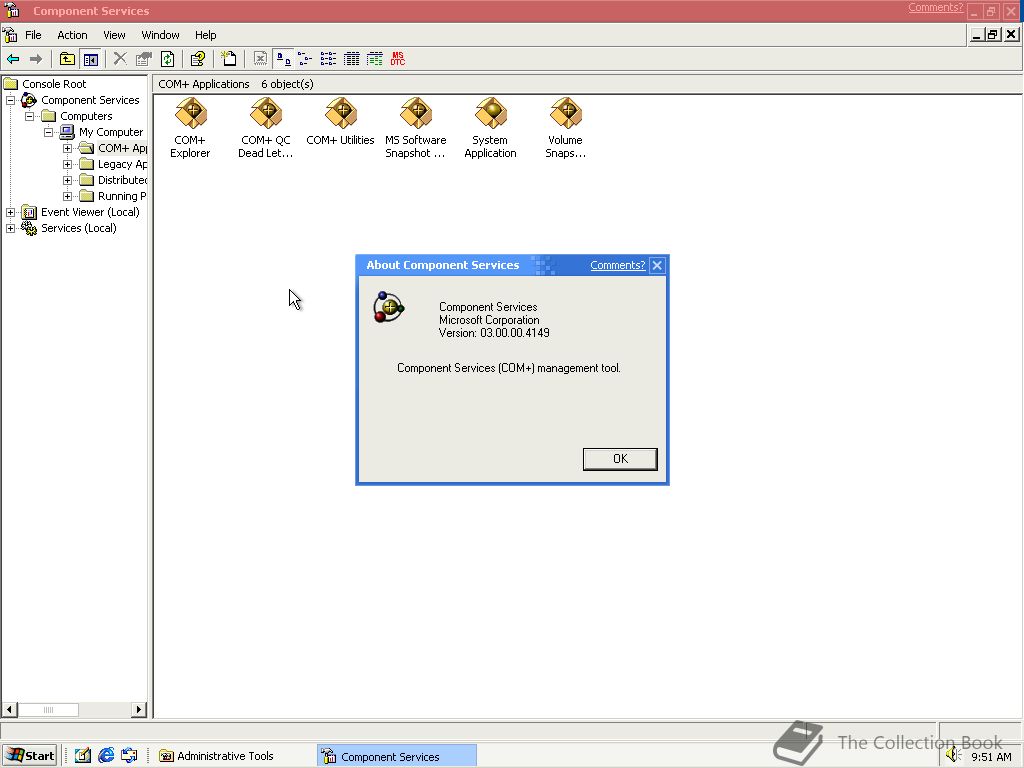The width and height of the screenshot is (1024, 768).
Task: Click Component Services taskbar button
Action: (x=396, y=756)
